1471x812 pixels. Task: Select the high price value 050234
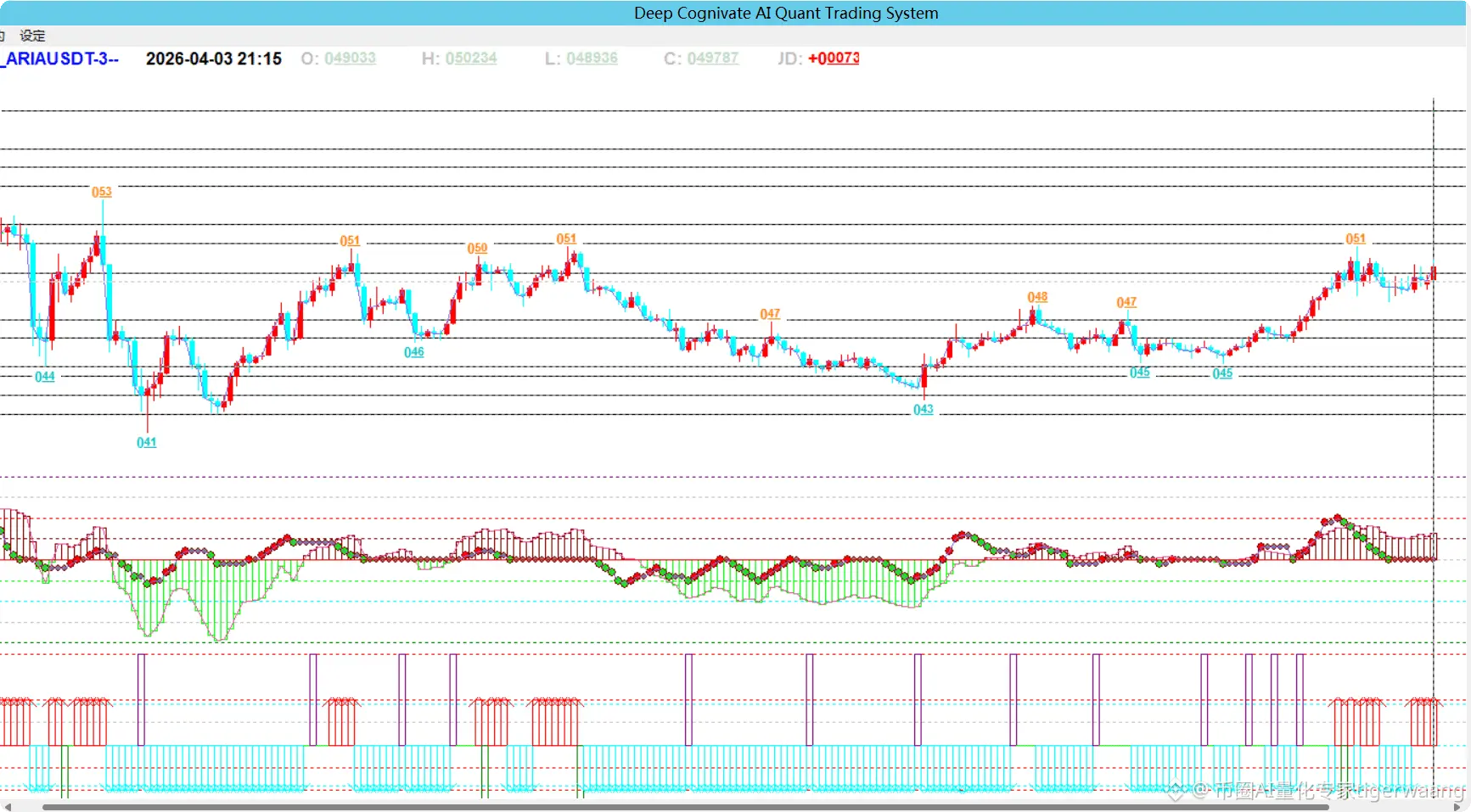point(471,58)
